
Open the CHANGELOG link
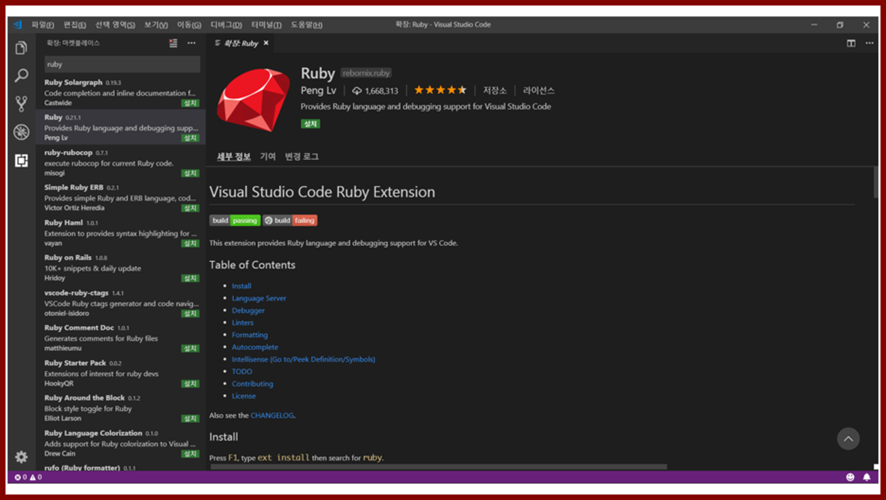tap(272, 415)
